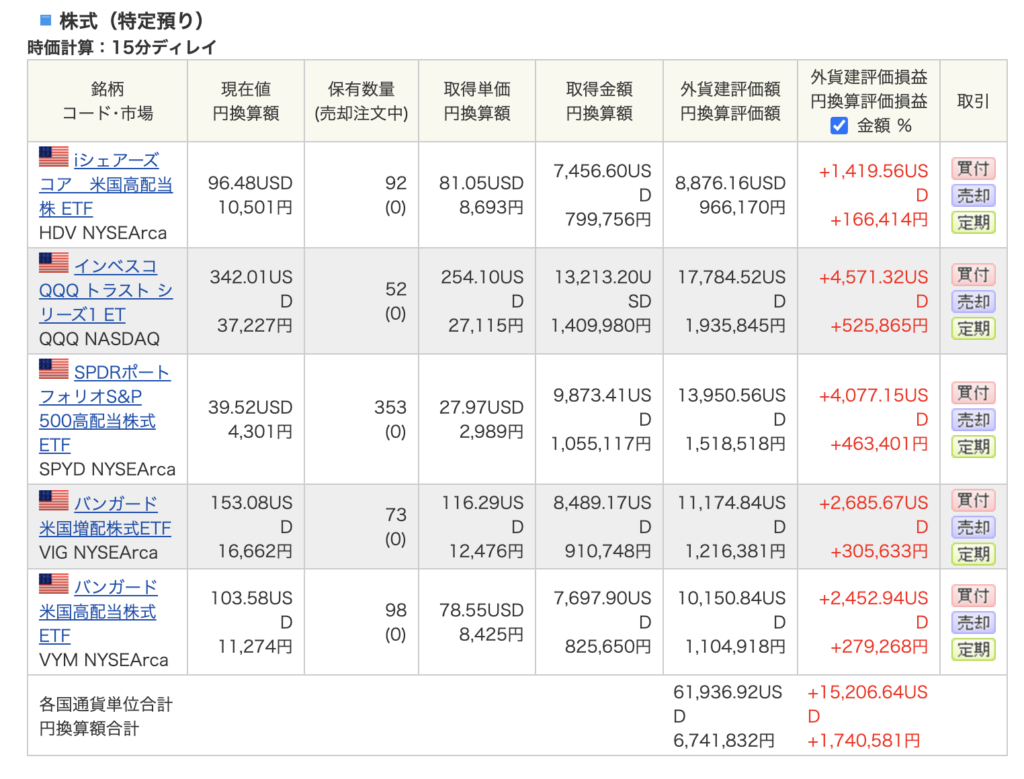Click the HDV acquisition amount 799,756円
This screenshot has width=1024, height=779.
pyautogui.click(x=608, y=219)
